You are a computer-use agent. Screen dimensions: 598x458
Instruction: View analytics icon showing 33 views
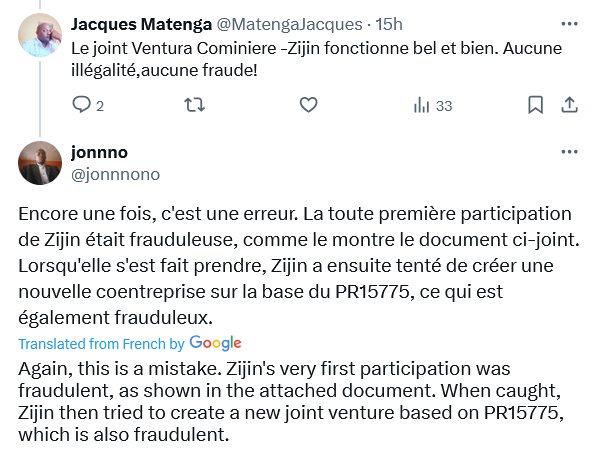click(421, 105)
